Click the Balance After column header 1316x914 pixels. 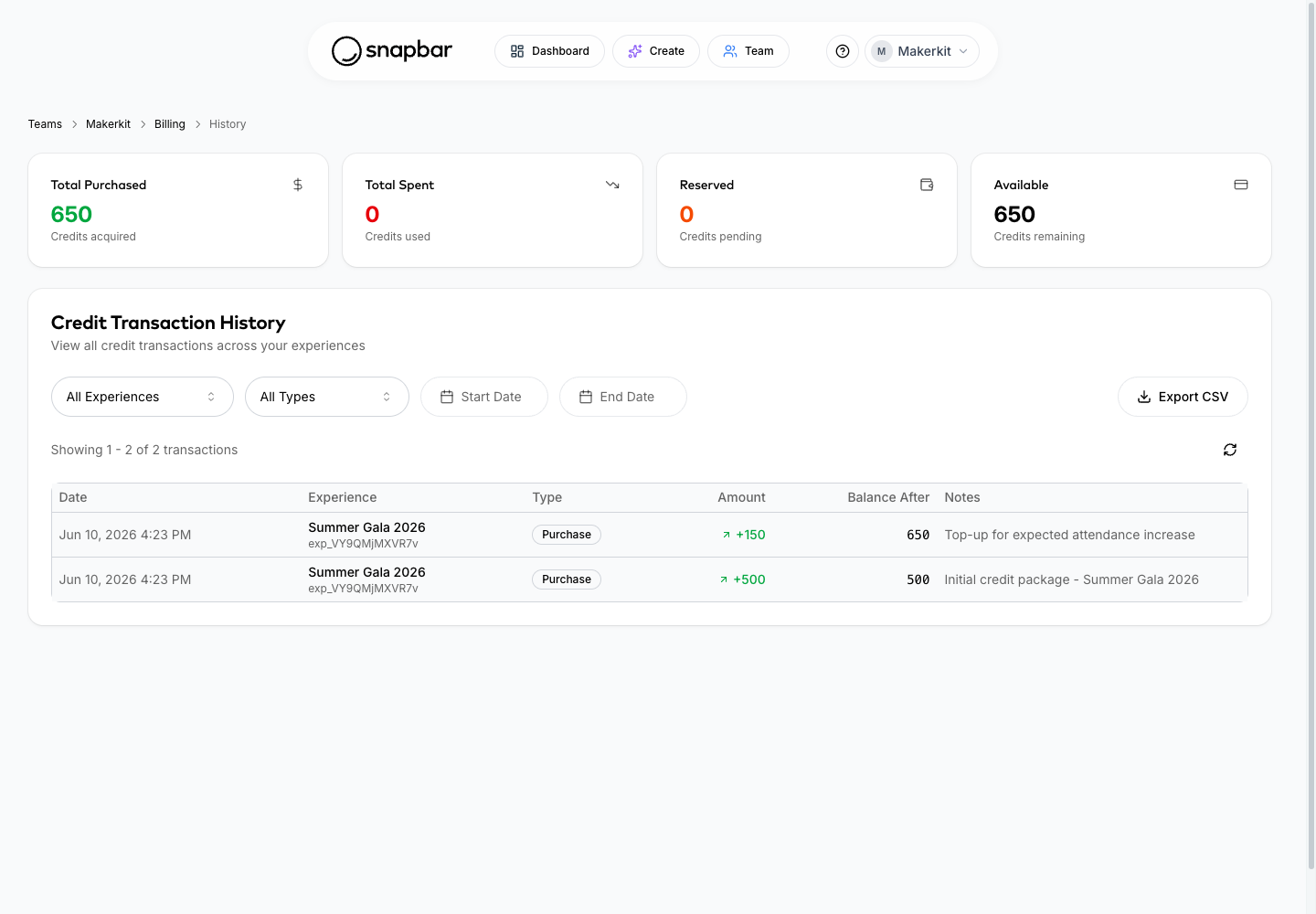888,497
